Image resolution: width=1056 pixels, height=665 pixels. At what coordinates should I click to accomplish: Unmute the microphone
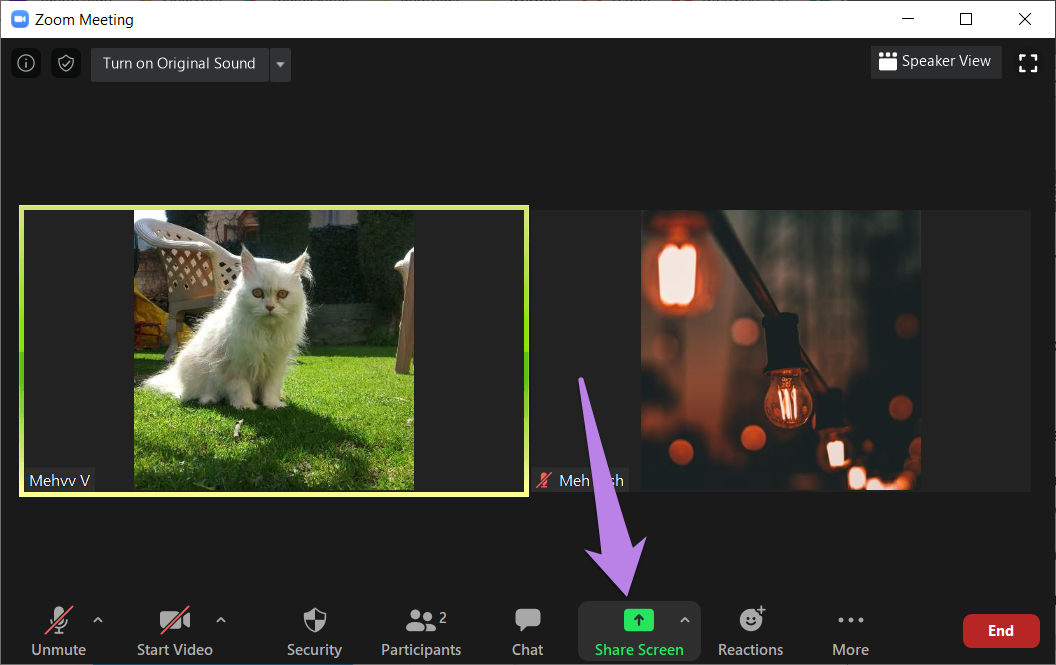pos(59,631)
